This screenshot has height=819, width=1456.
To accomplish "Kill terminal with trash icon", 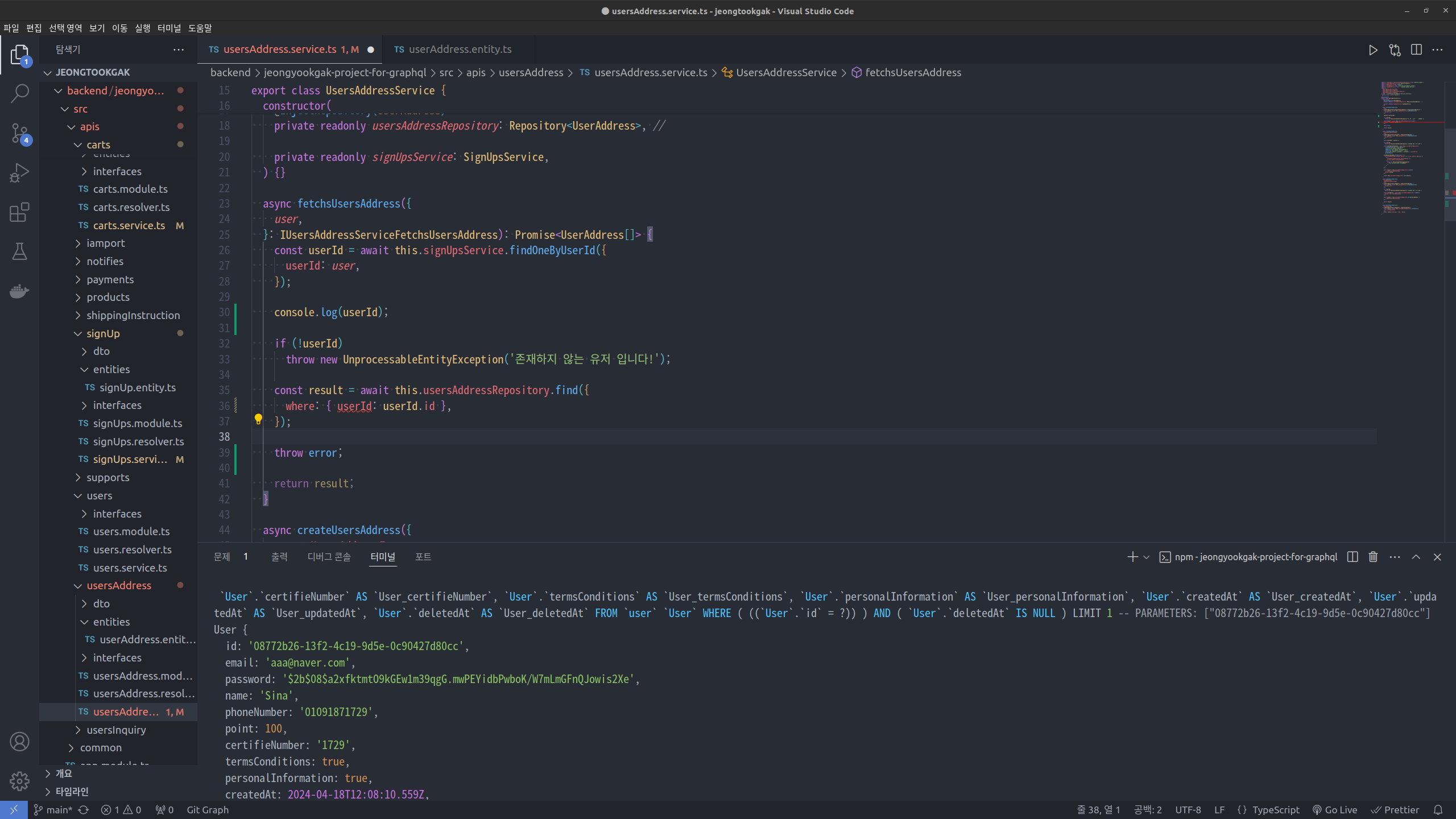I will [1373, 557].
